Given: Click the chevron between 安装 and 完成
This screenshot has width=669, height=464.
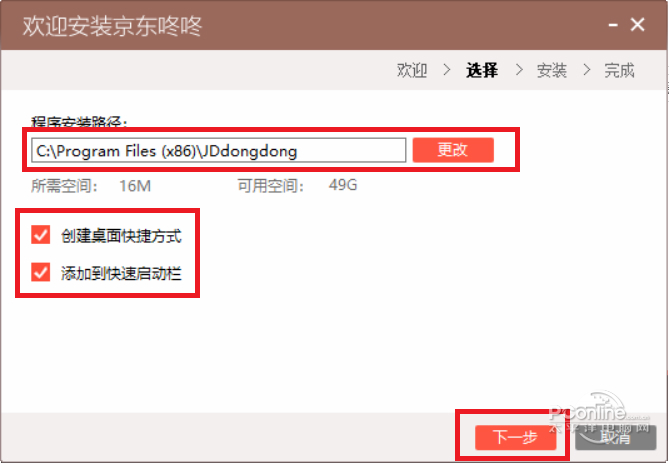Looking at the screenshot, I should [x=587, y=70].
